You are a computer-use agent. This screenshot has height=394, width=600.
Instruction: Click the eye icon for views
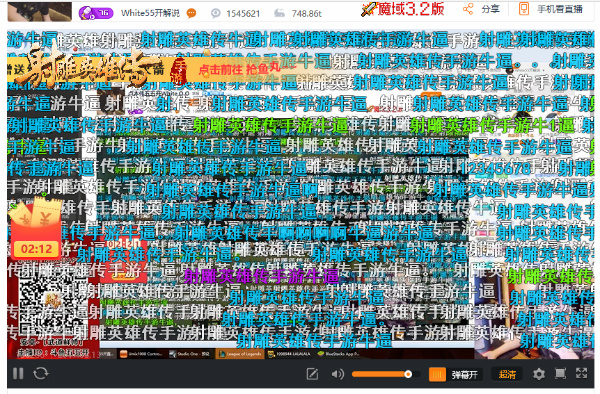click(215, 14)
